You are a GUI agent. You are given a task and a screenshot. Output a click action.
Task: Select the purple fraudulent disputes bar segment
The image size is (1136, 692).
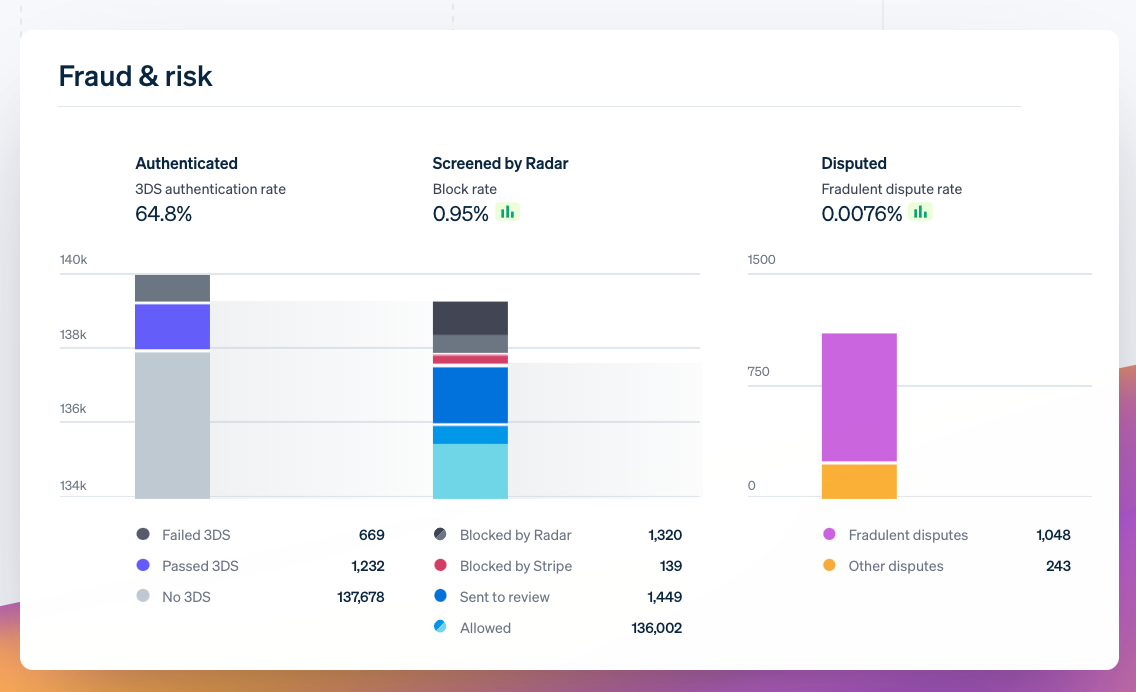point(859,397)
